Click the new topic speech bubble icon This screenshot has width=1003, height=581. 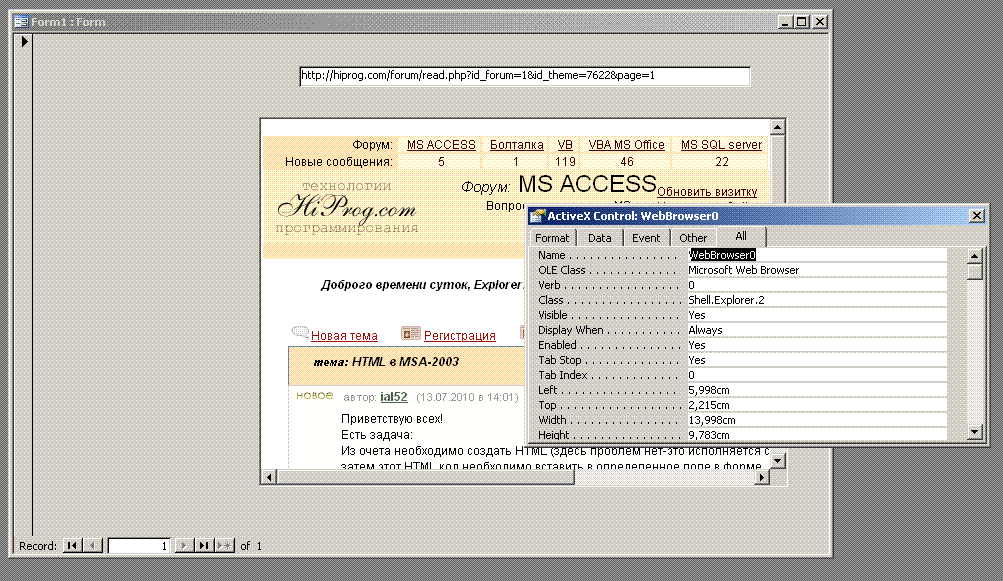(x=300, y=332)
